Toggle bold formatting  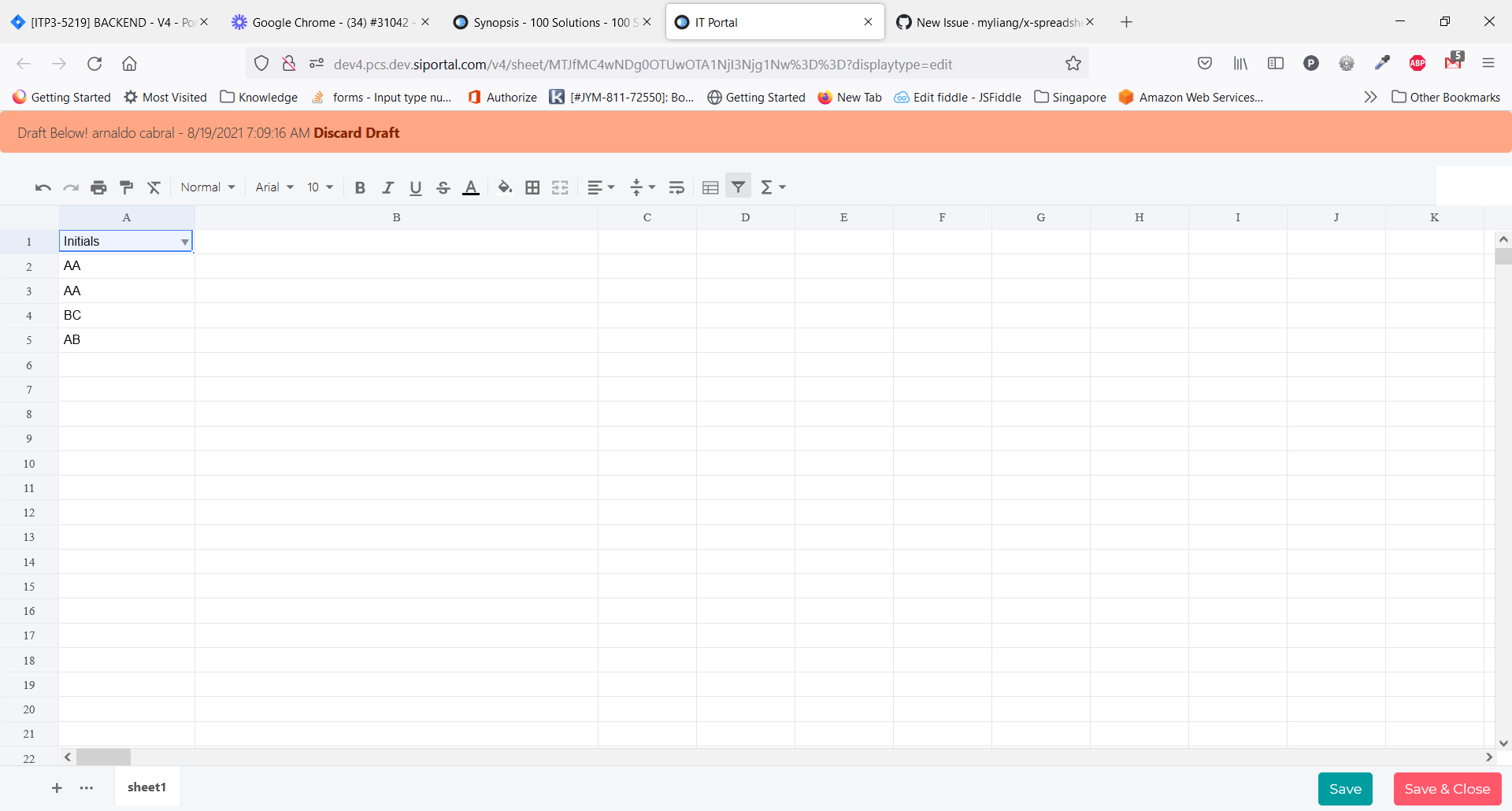coord(360,187)
